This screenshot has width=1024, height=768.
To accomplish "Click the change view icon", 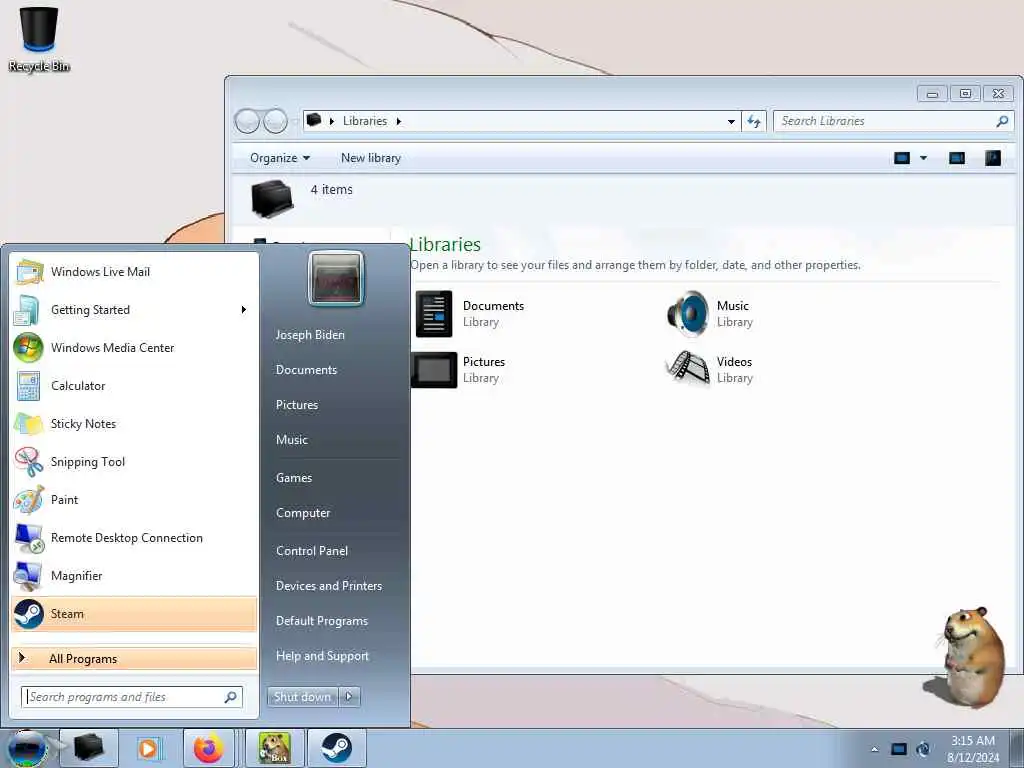I will 902,158.
